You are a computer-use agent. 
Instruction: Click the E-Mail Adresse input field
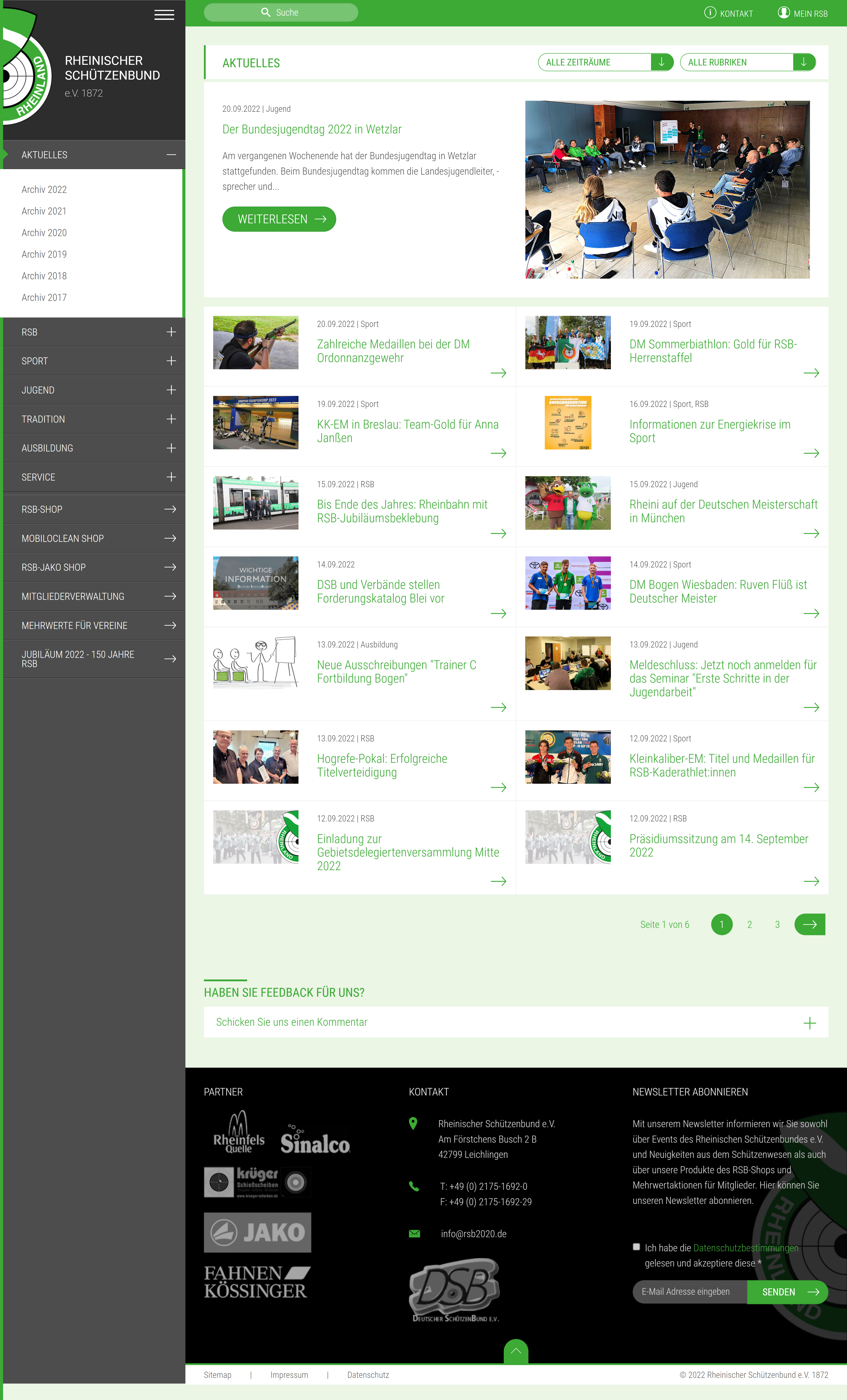coord(690,1292)
